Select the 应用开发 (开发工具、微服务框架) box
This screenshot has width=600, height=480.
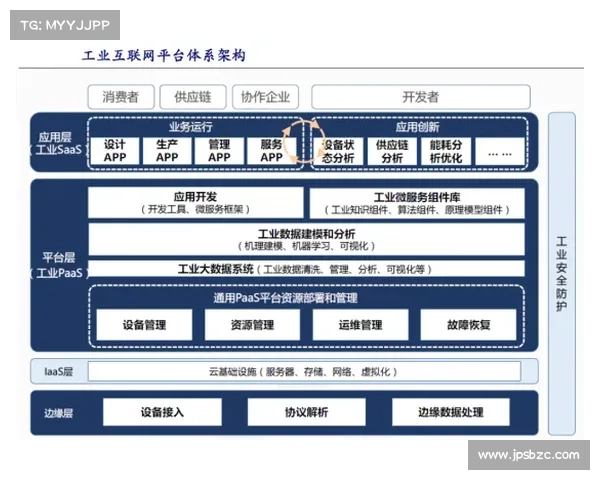click(196, 202)
